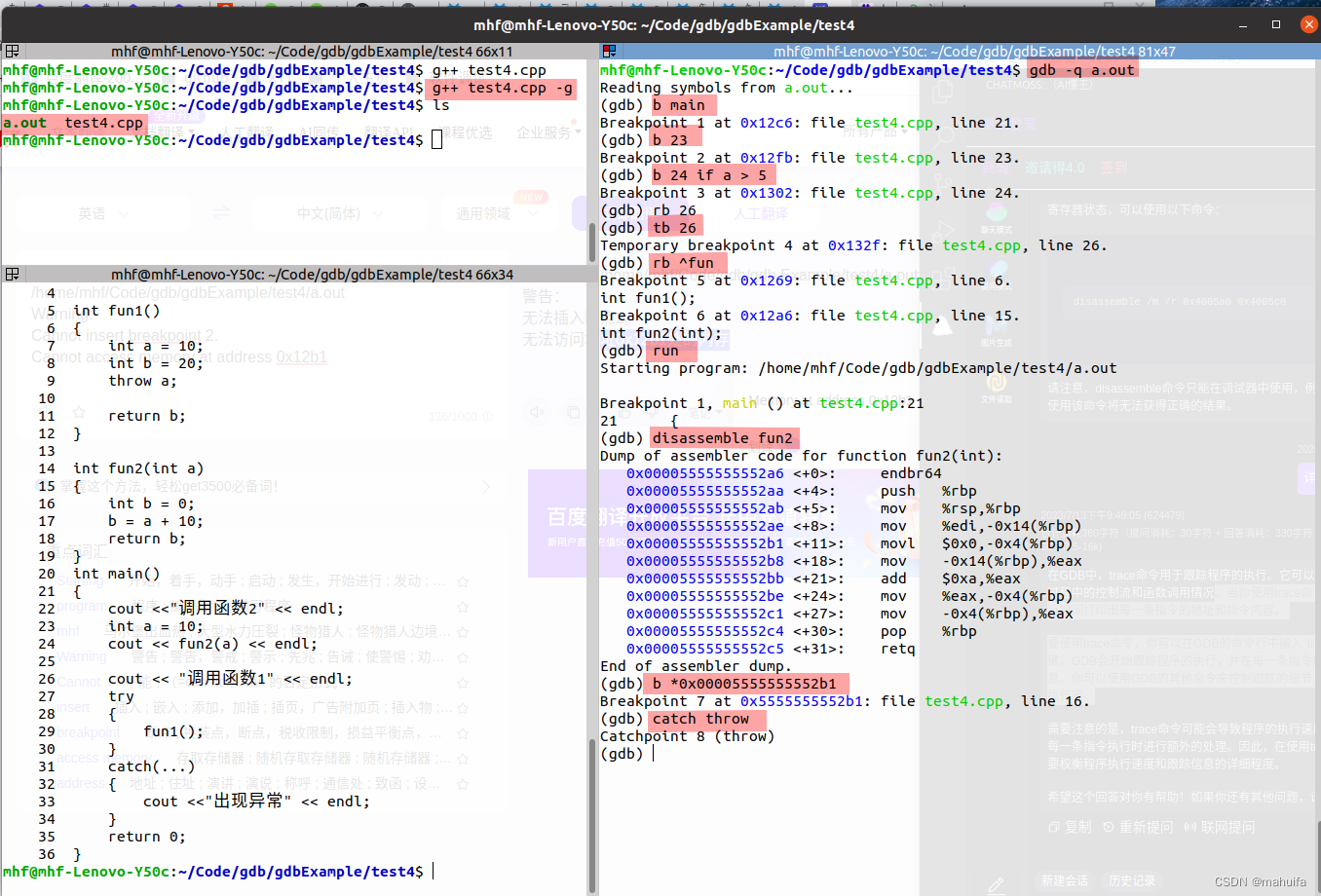The height and width of the screenshot is (896, 1321).
Task: Click 'Reading symbols from a.out...' line
Action: coord(727,88)
